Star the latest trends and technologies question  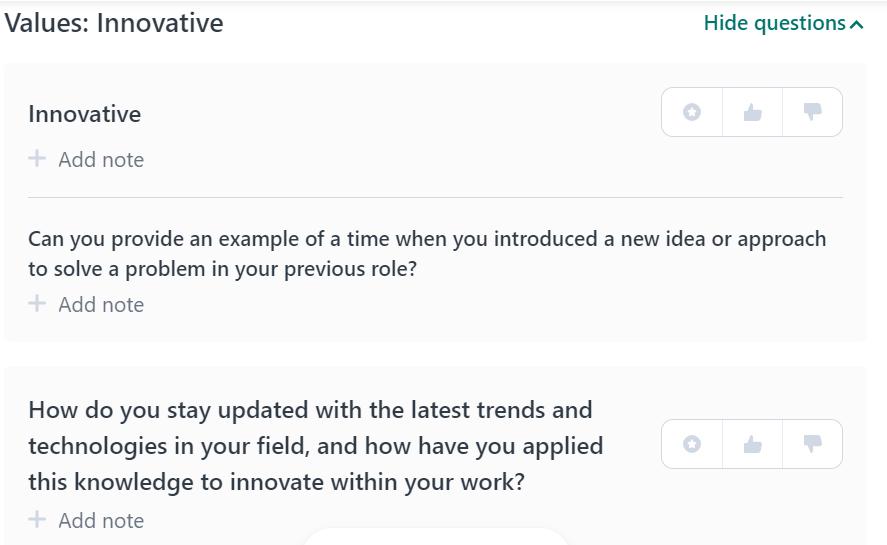[x=692, y=444]
